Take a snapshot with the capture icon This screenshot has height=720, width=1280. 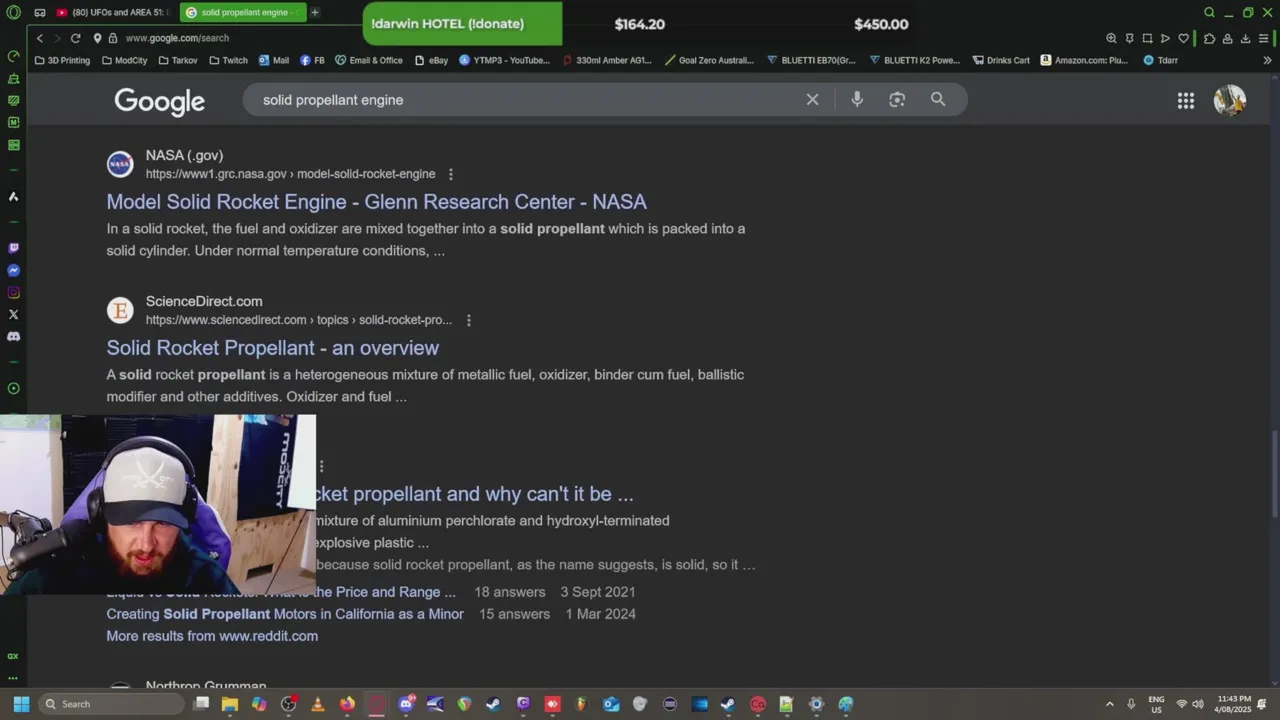click(1147, 38)
